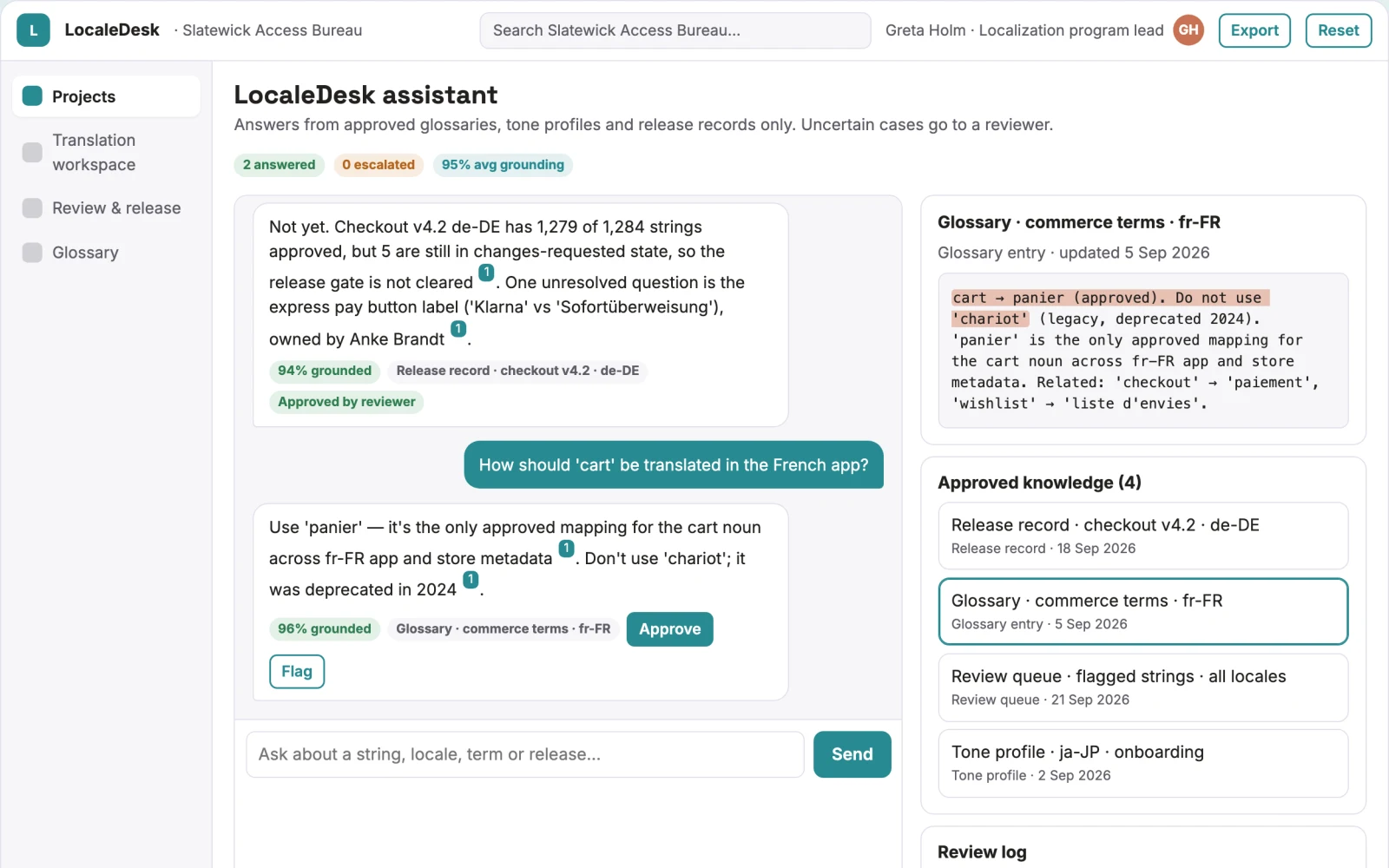Click the Review & release sidebar icon
This screenshot has width=1389, height=868.
pos(32,207)
